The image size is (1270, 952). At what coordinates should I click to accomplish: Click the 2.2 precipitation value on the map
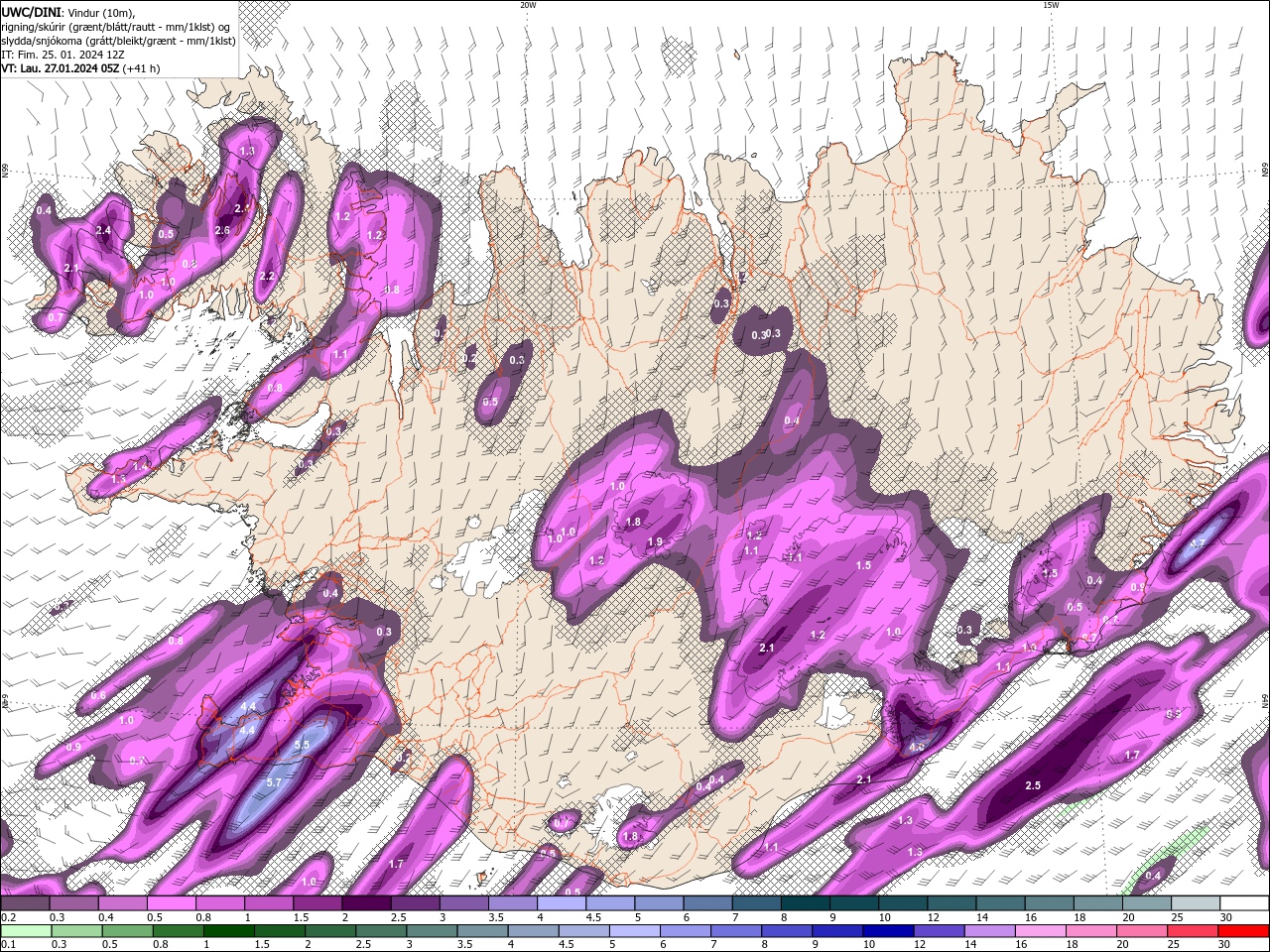click(x=267, y=277)
